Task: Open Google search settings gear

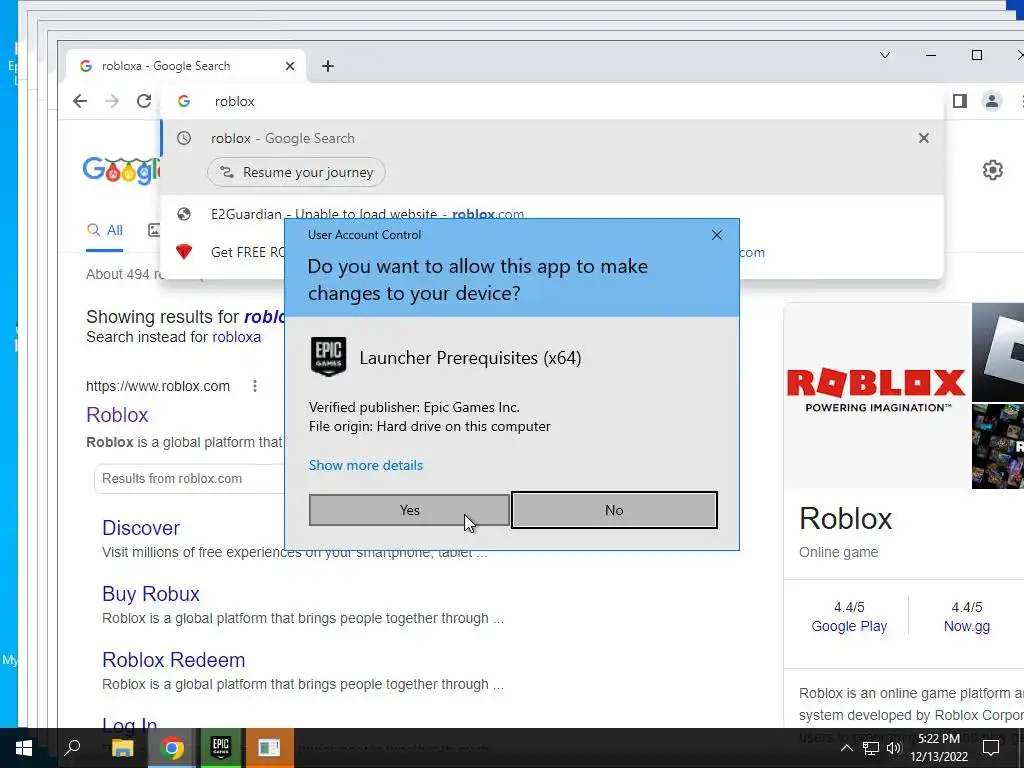Action: point(993,170)
